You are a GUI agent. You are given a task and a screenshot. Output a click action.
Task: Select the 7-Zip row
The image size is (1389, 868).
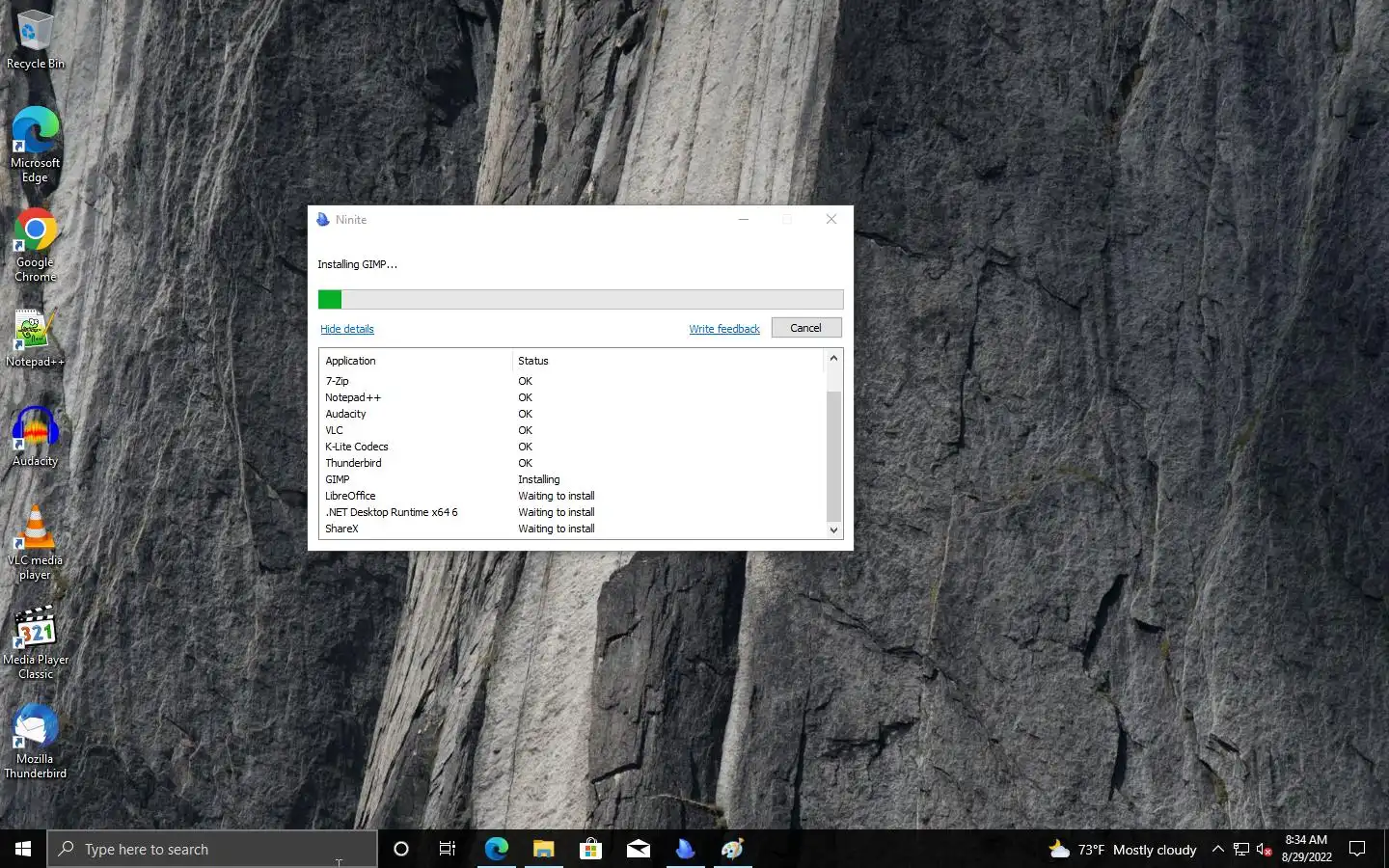point(572,381)
